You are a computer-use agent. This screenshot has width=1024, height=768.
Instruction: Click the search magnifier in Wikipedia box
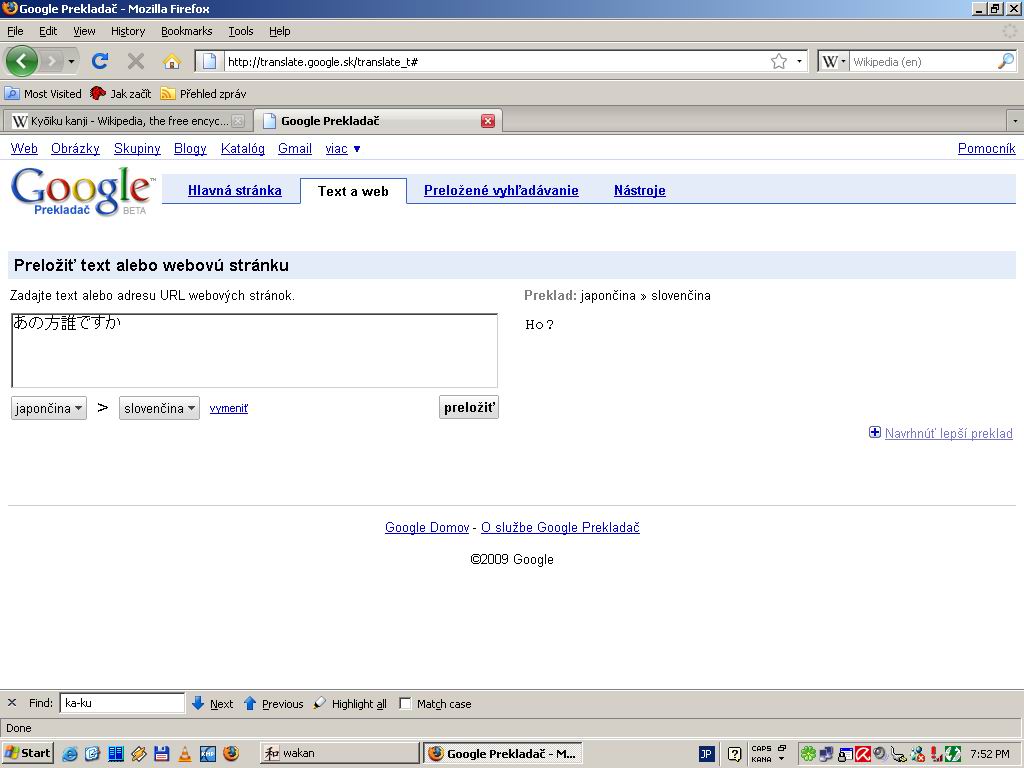1006,61
